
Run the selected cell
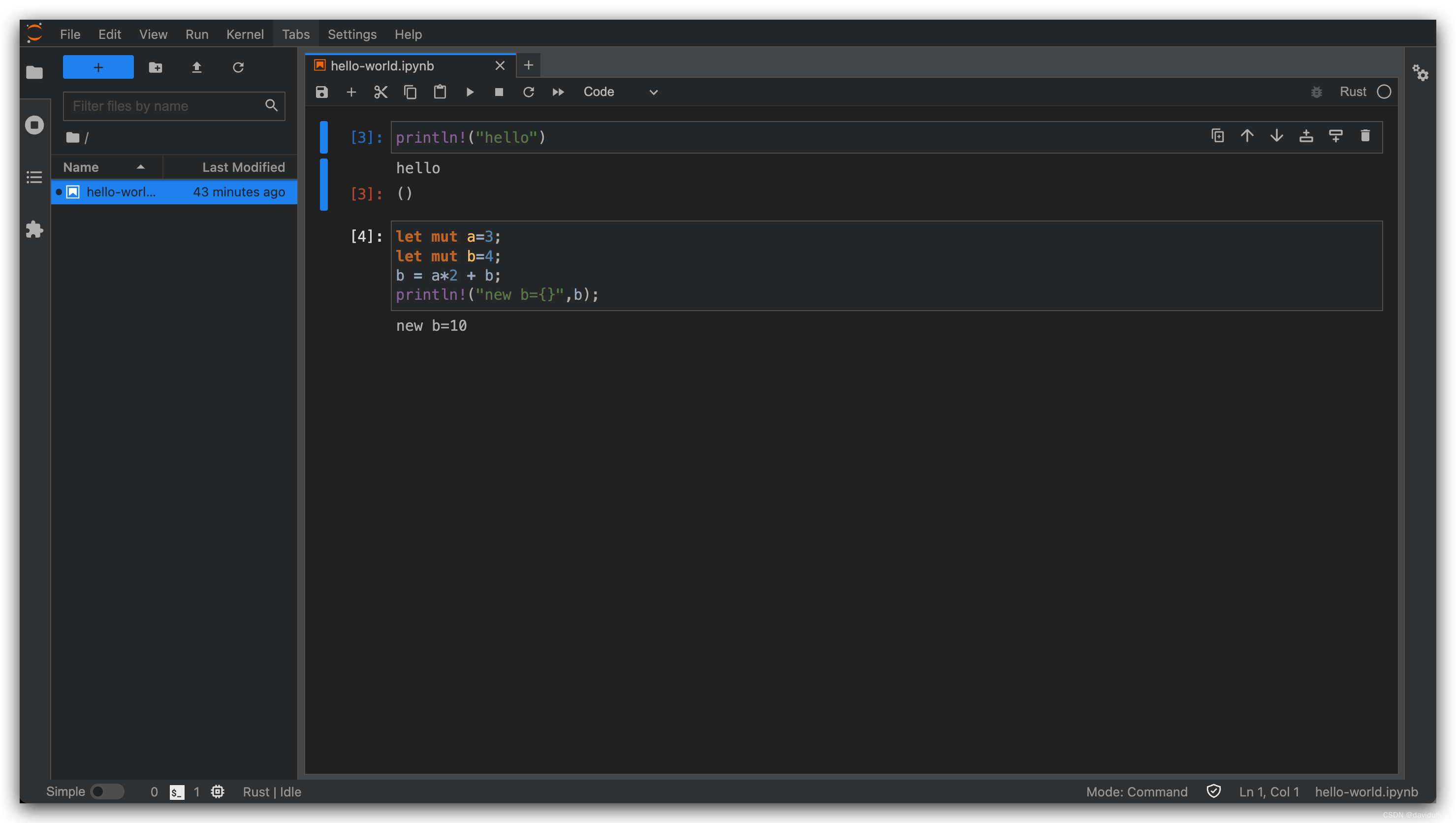(x=470, y=92)
